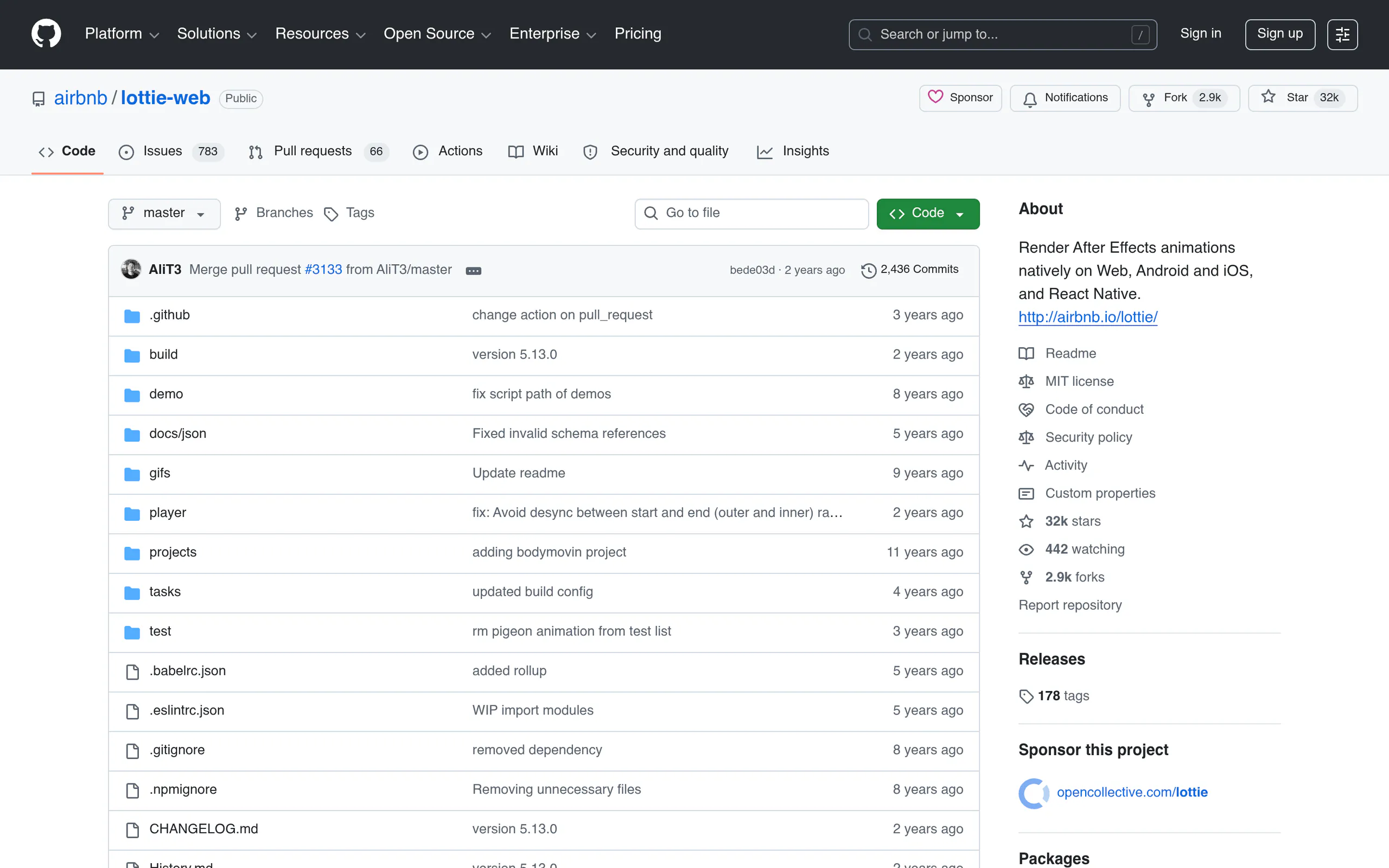This screenshot has height=868, width=1389.
Task: Open the master branch dropdown
Action: tap(164, 214)
